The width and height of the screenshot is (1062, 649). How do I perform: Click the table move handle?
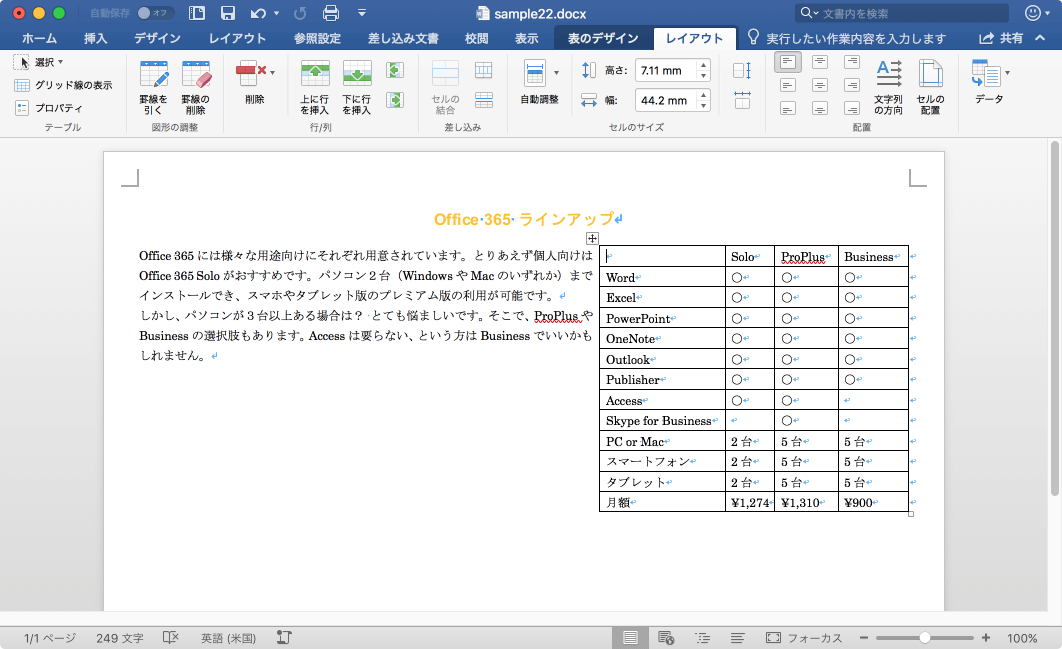[x=592, y=238]
